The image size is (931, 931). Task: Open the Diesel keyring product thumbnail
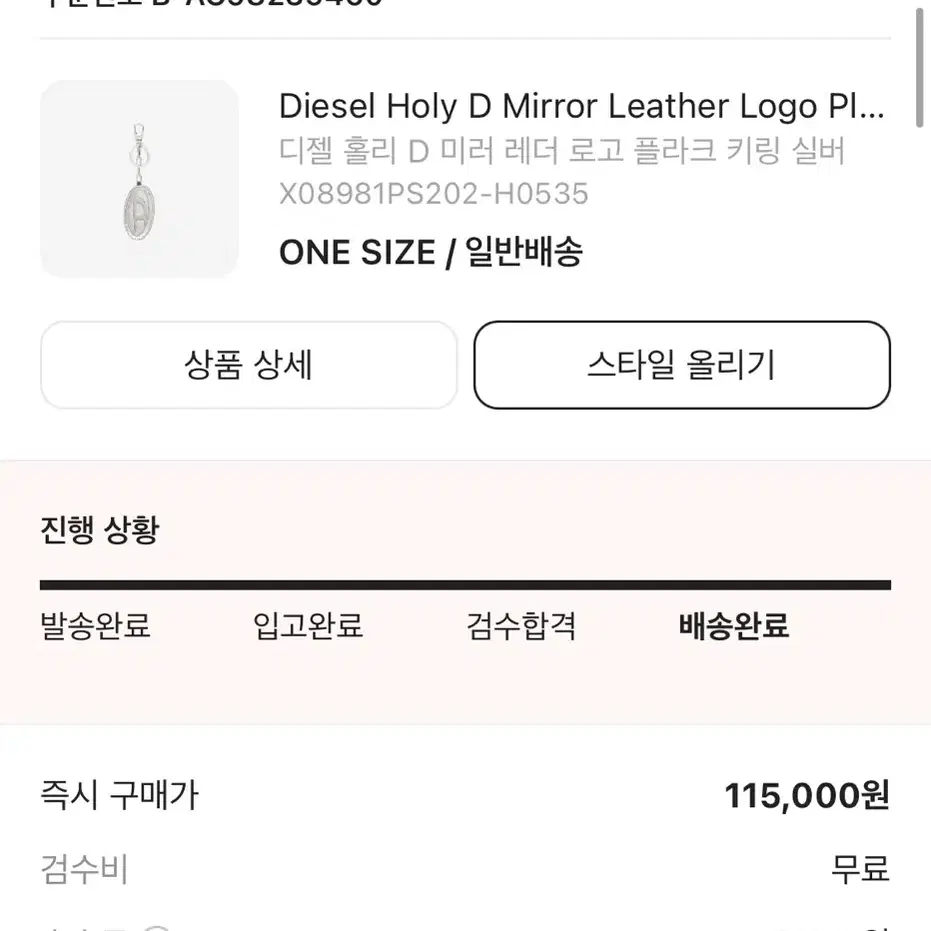(140, 179)
